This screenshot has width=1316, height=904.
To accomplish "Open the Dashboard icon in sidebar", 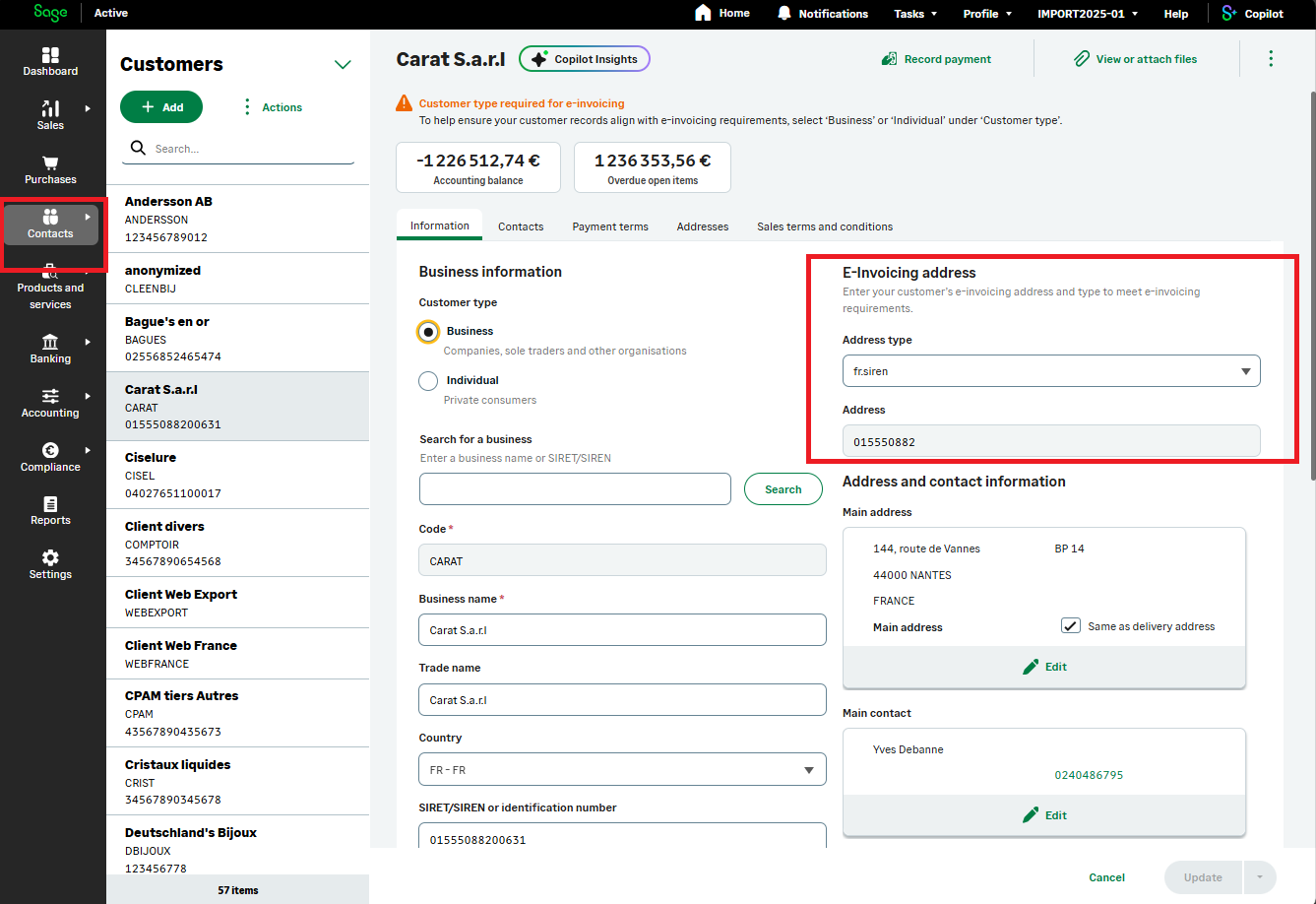I will pyautogui.click(x=50, y=54).
